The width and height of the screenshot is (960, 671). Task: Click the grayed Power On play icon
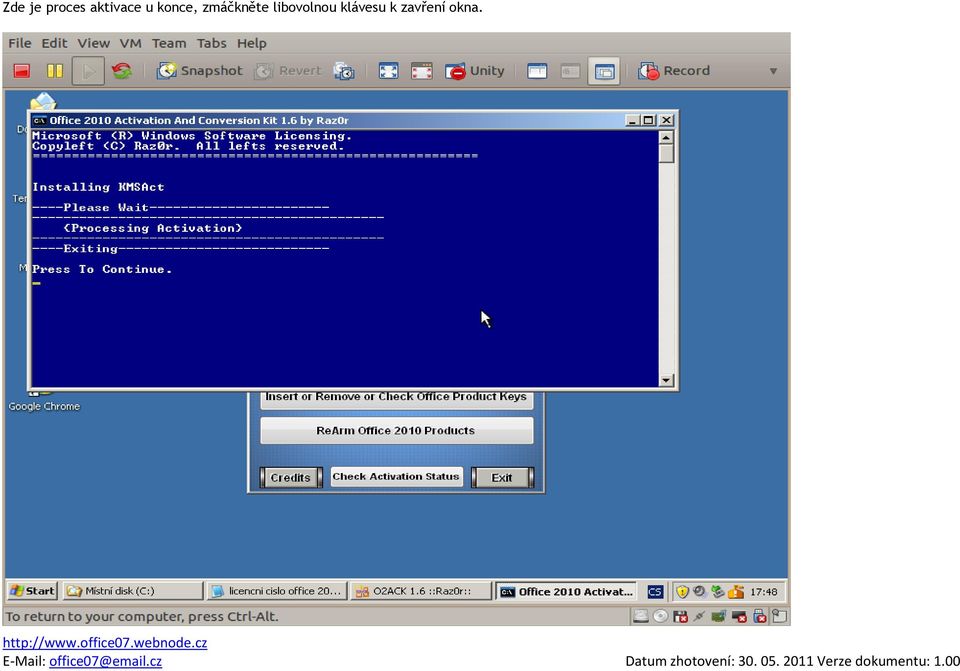(88, 71)
